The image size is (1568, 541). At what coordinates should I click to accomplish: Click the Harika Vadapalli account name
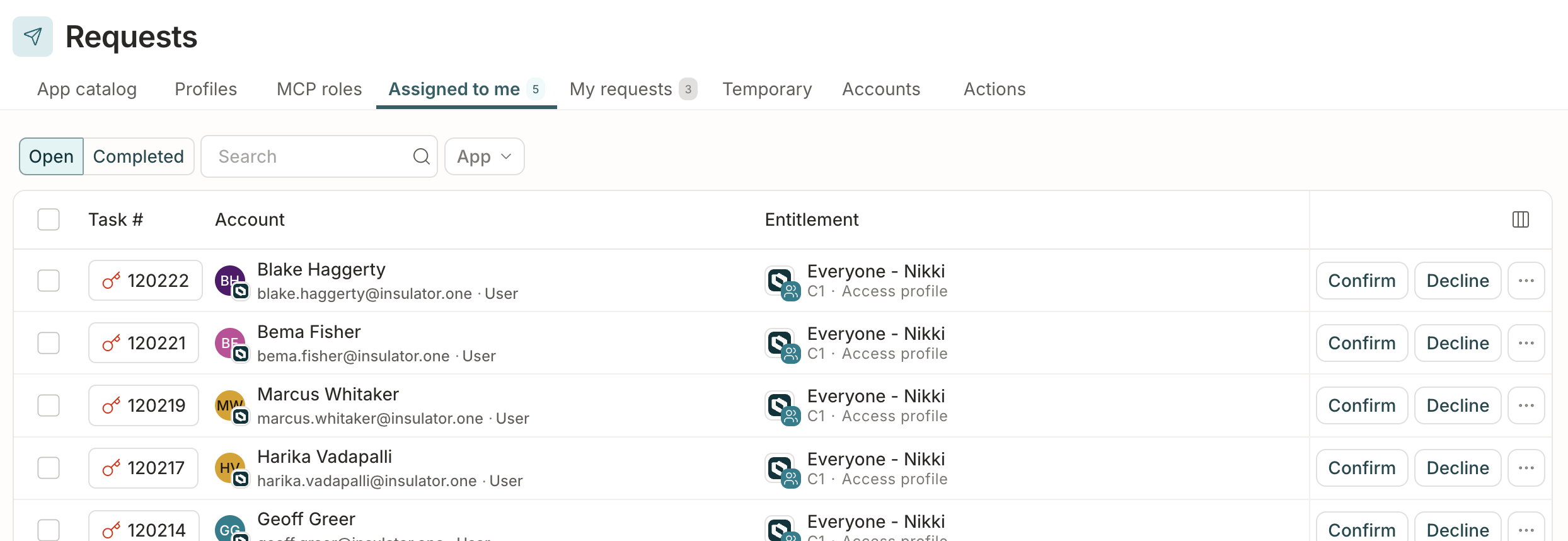[325, 457]
